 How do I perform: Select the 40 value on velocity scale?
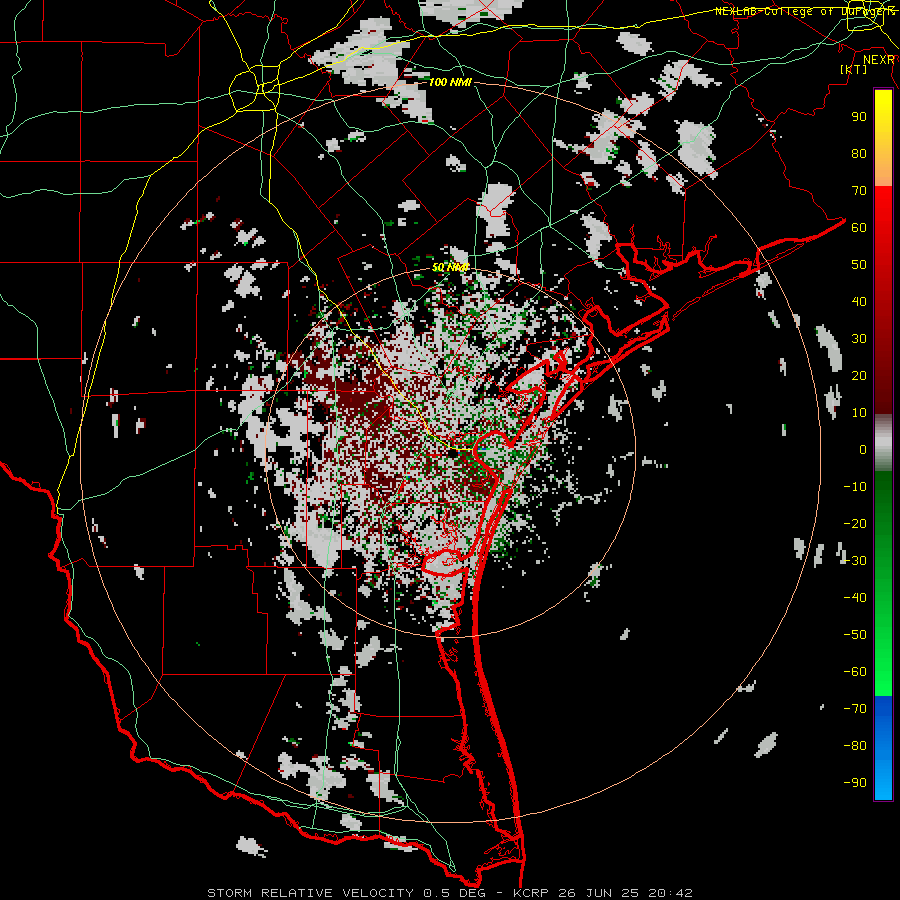(859, 301)
